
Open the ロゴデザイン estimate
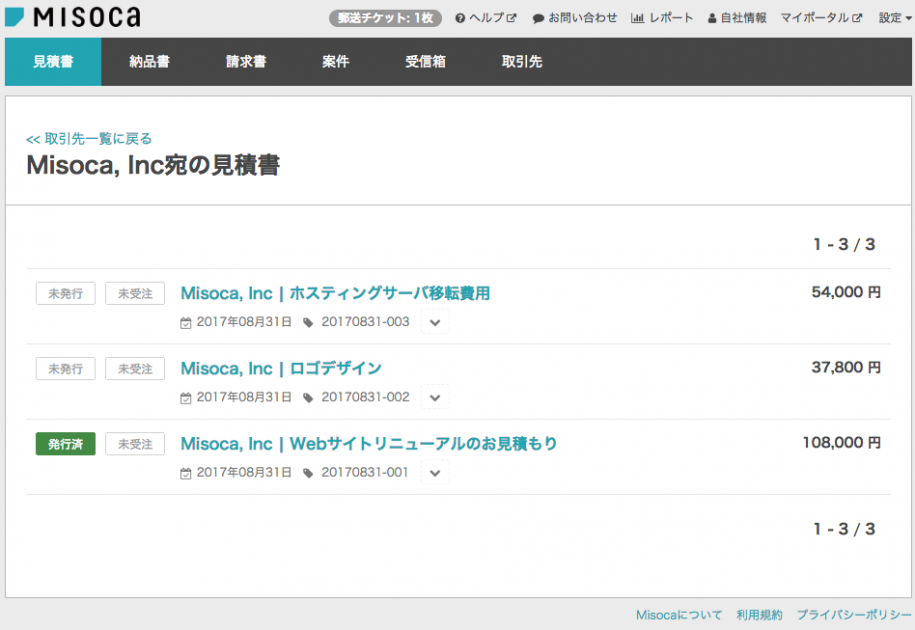click(x=281, y=368)
